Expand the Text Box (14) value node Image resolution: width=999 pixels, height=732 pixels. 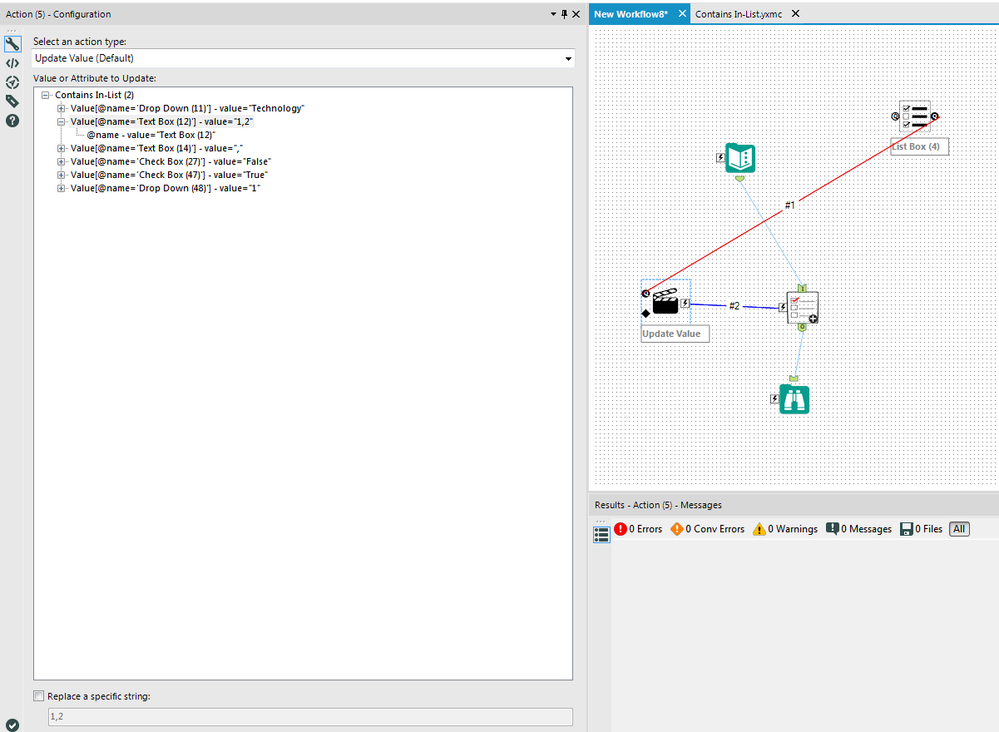click(61, 148)
